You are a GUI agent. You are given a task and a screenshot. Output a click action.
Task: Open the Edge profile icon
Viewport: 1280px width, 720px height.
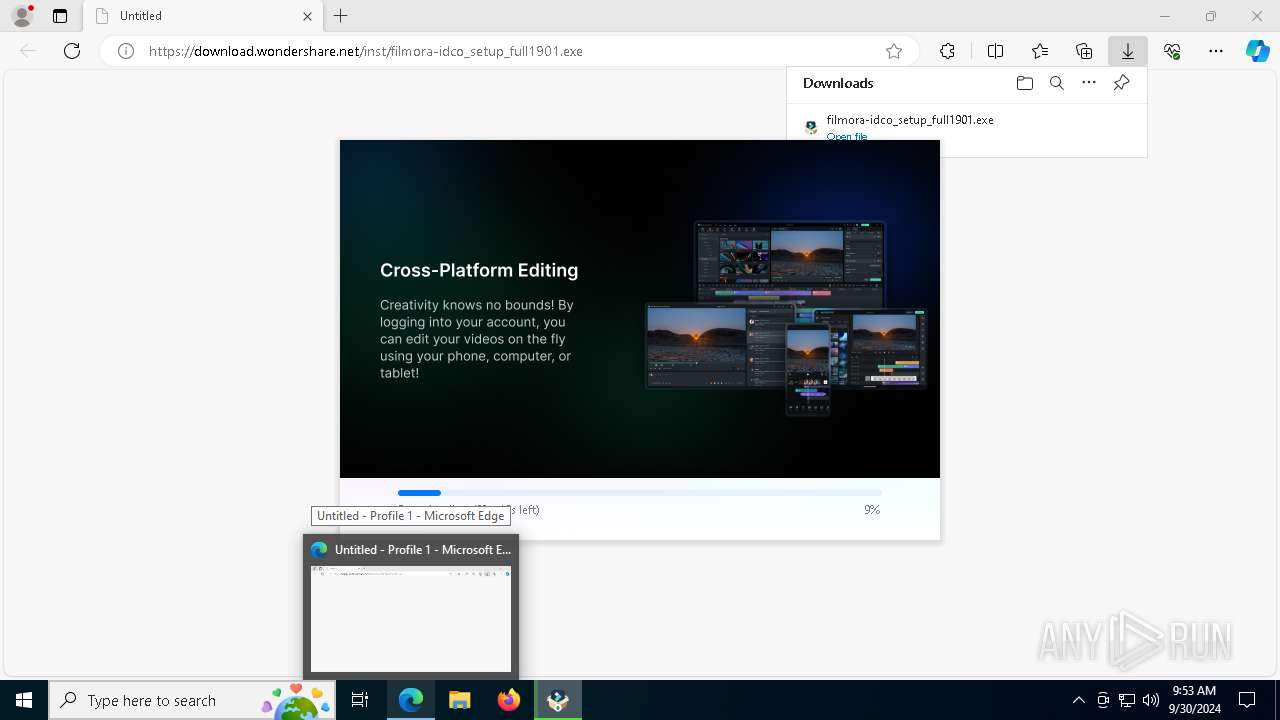(22, 16)
